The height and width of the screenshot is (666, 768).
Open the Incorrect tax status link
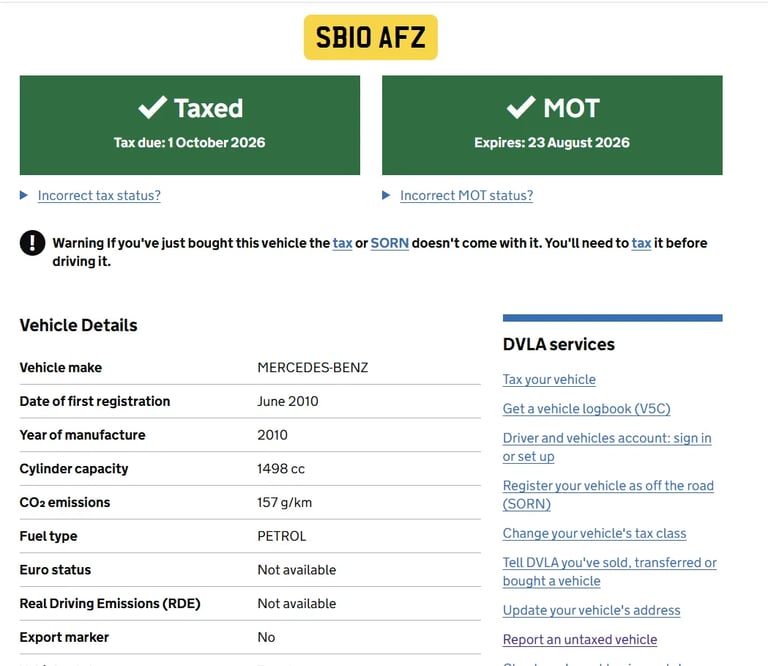[x=99, y=195]
